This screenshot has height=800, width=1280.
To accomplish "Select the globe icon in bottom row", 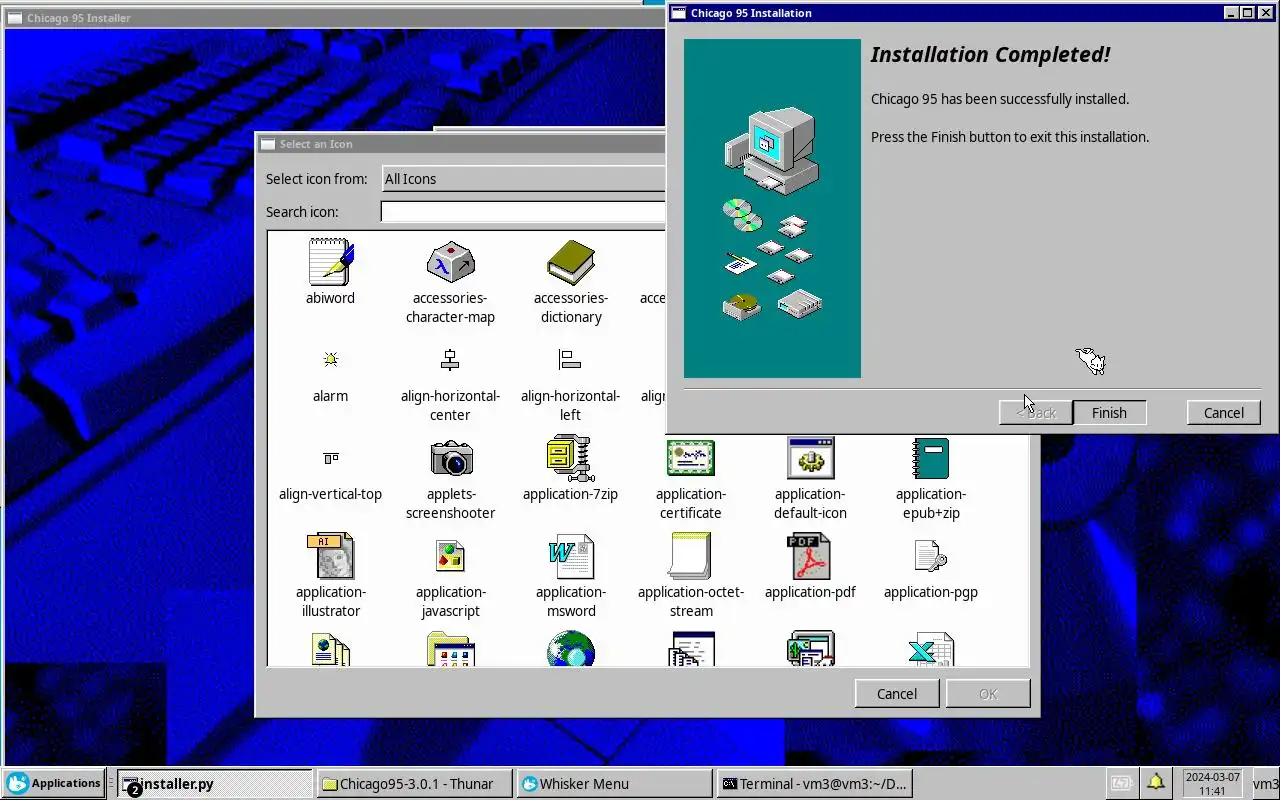I will (570, 648).
